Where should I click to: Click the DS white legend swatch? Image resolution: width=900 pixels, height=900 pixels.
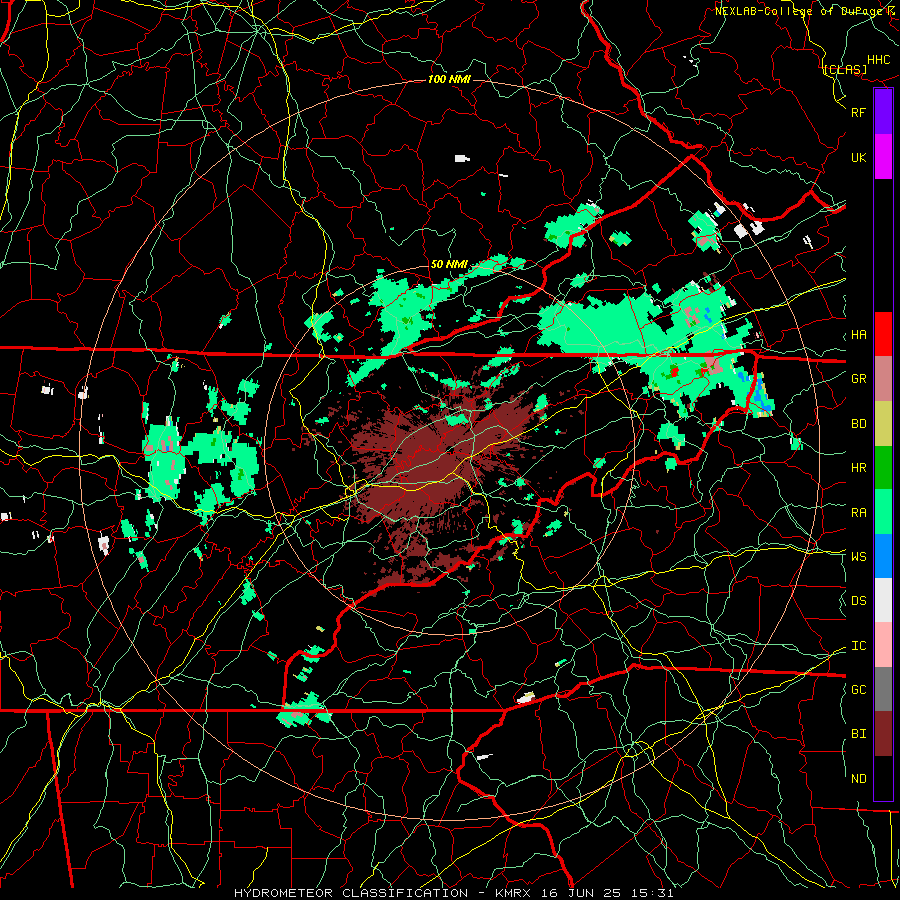[x=883, y=600]
